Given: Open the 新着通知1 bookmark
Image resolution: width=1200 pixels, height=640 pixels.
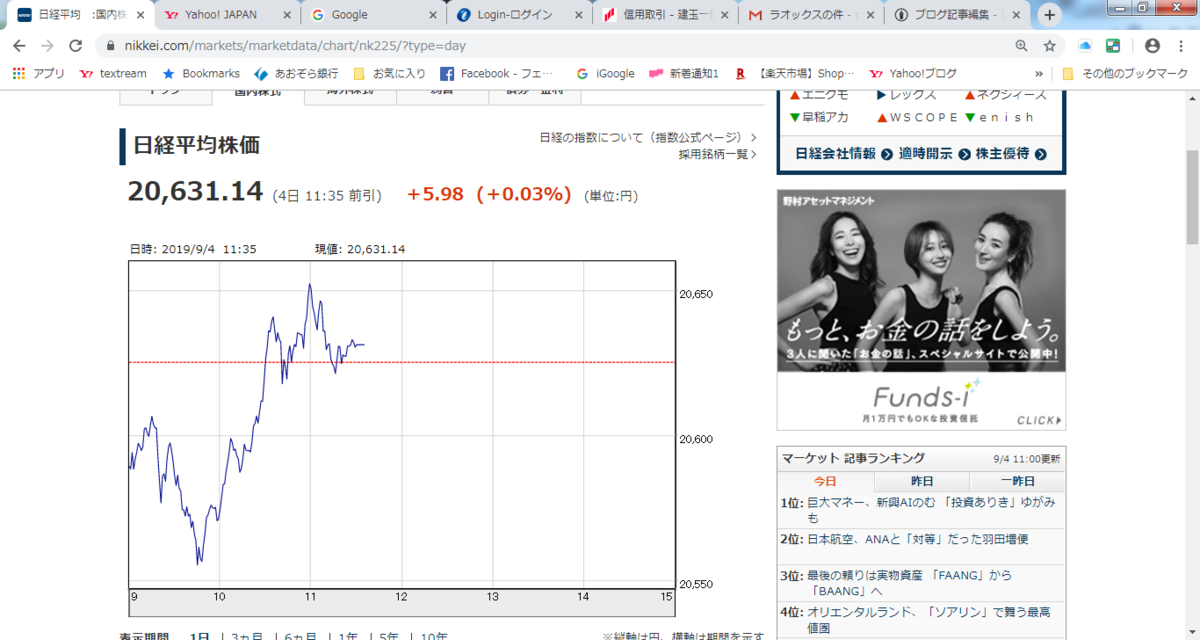Looking at the screenshot, I should [684, 73].
